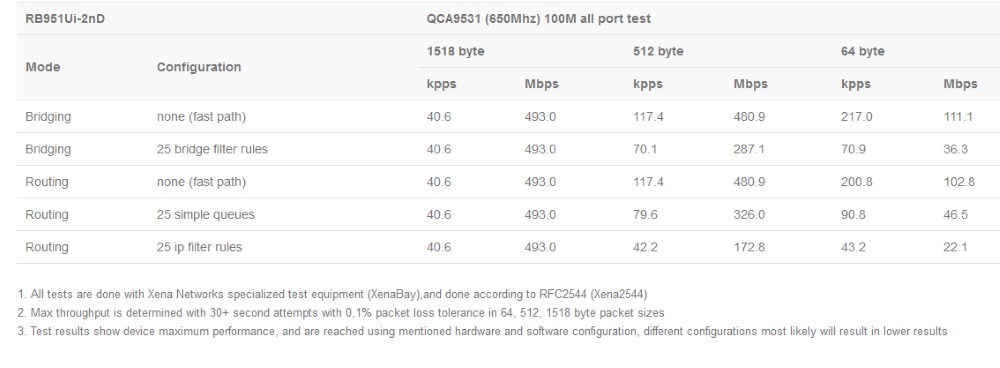The width and height of the screenshot is (1000, 368).
Task: Click the RB951Ui-2nD table title
Action: click(x=65, y=18)
